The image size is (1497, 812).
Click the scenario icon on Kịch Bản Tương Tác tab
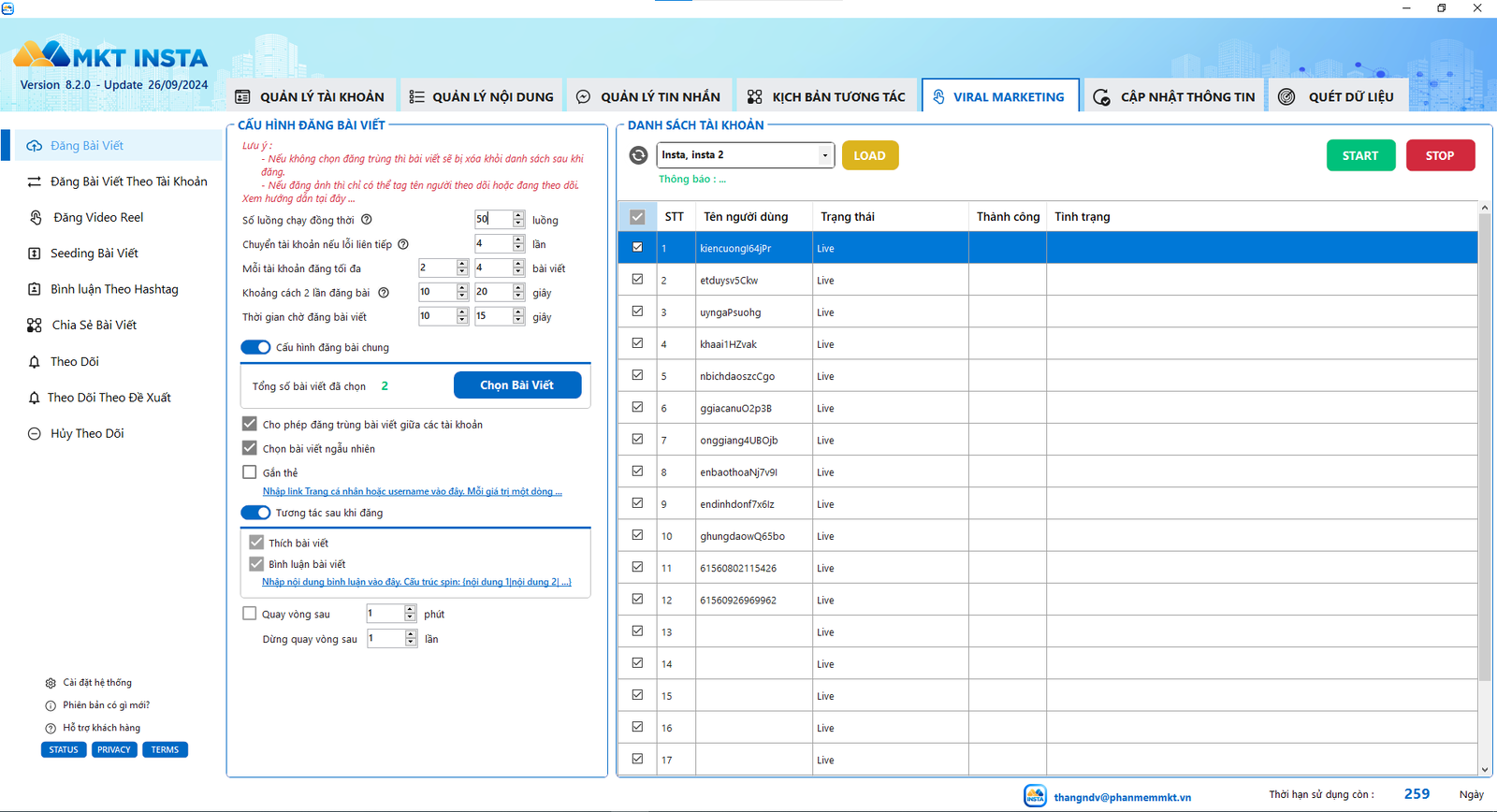(755, 96)
